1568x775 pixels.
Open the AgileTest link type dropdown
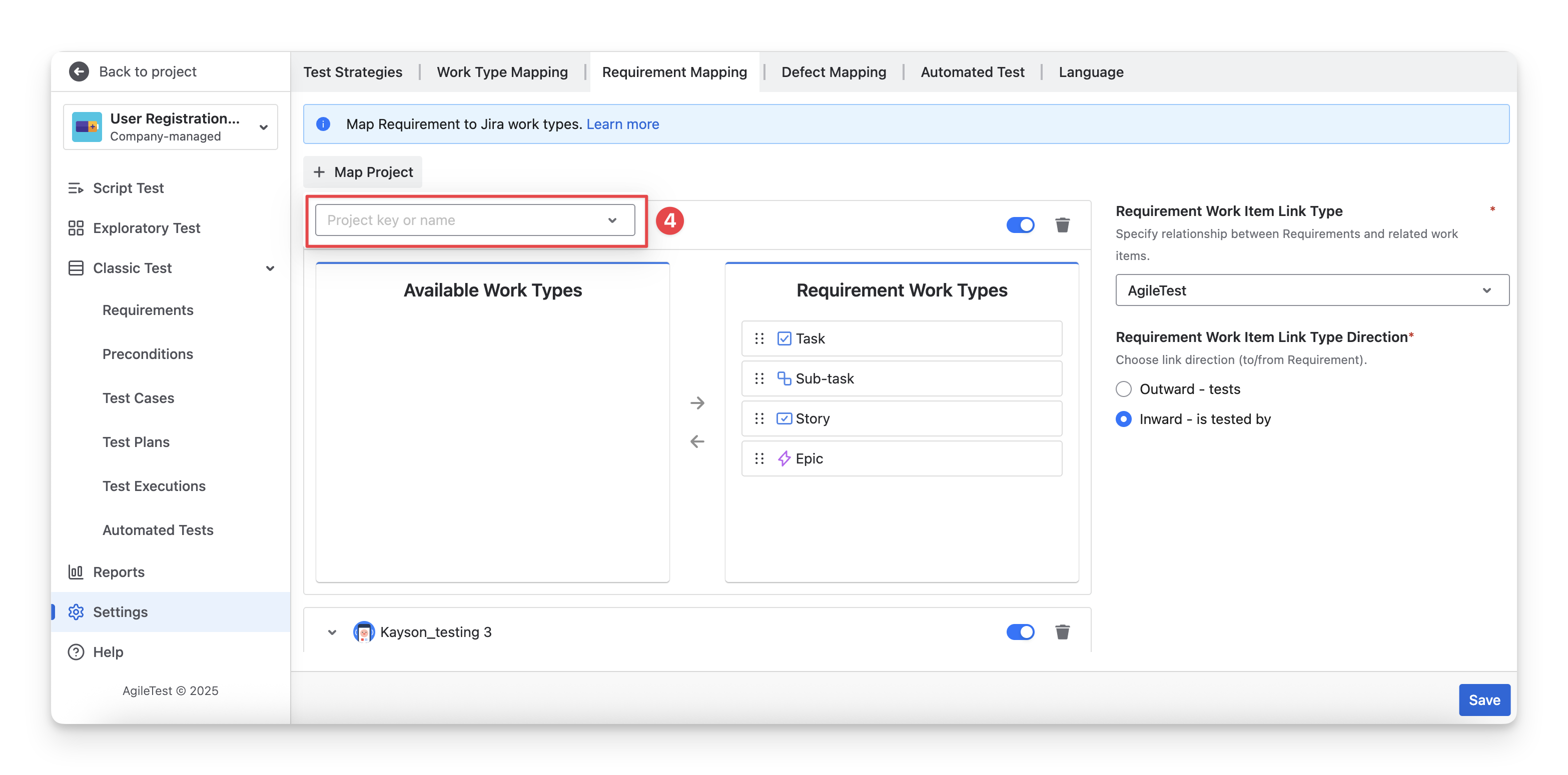(x=1312, y=290)
